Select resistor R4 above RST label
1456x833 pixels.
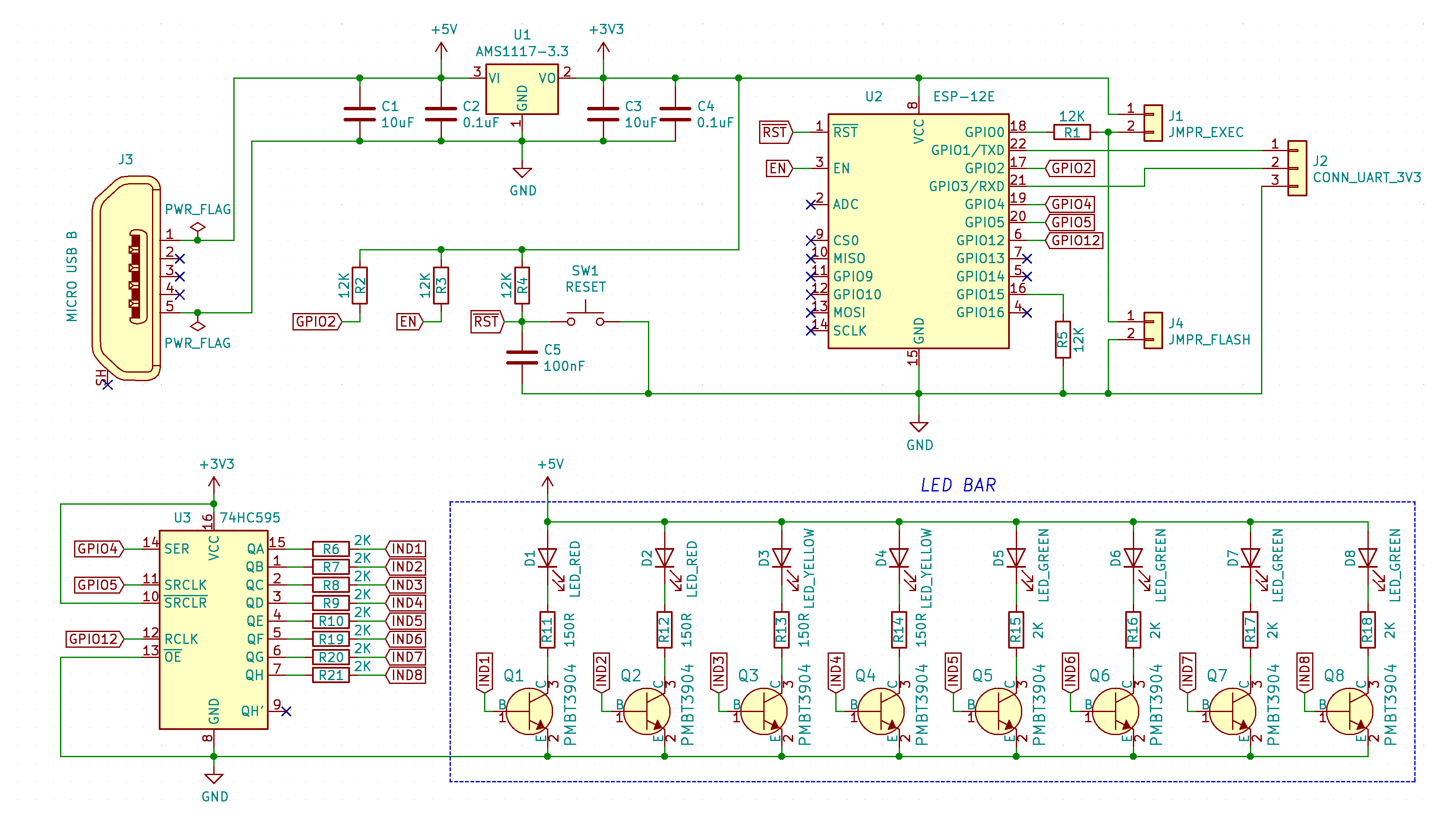(522, 285)
